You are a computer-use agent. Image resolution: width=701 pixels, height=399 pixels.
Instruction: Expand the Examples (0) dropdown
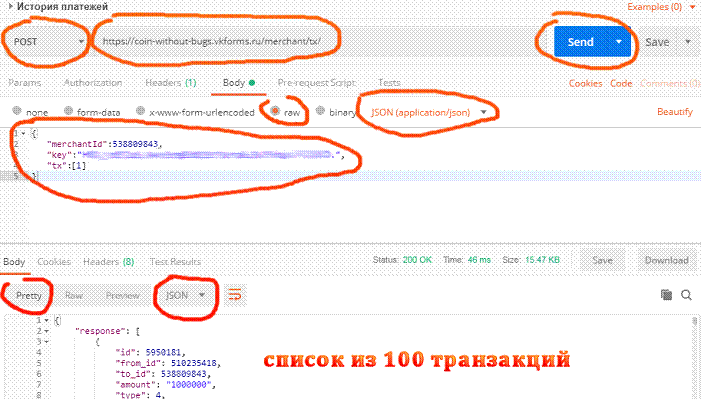[661, 7]
